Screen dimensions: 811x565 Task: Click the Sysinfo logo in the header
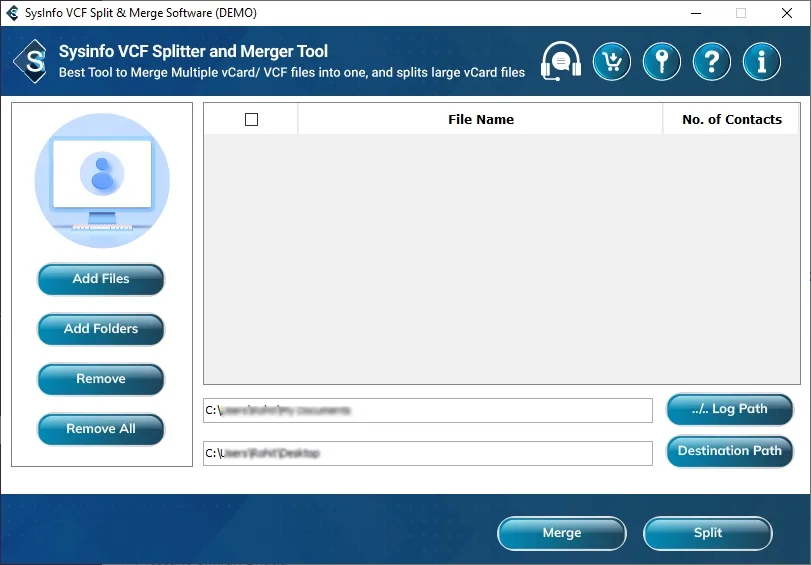(x=31, y=62)
